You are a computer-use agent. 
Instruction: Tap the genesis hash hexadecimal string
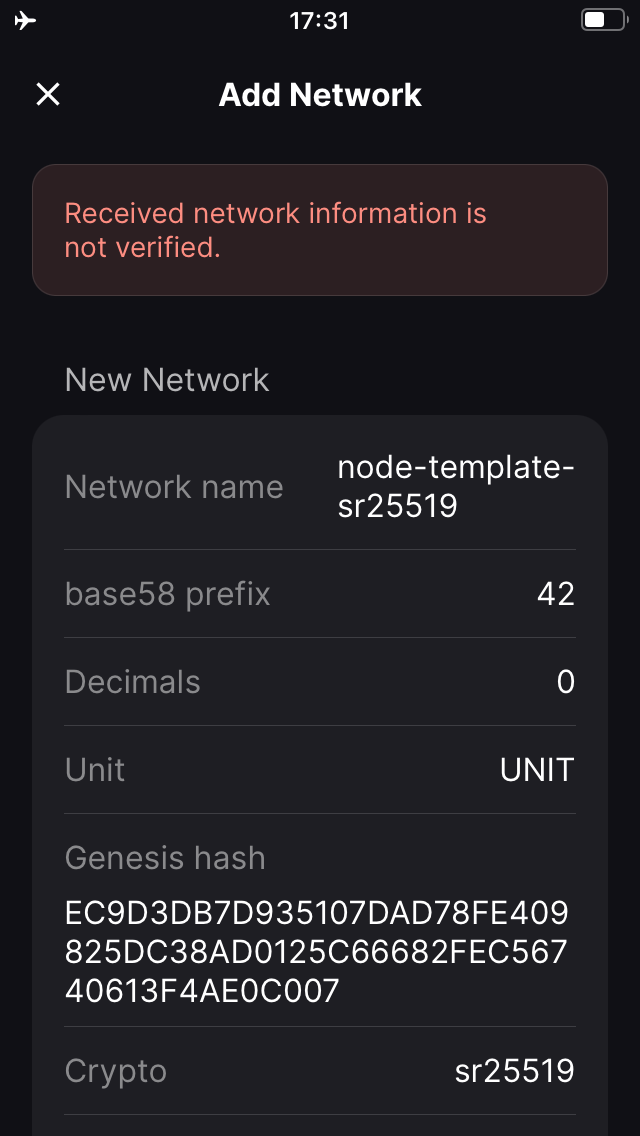[317, 952]
